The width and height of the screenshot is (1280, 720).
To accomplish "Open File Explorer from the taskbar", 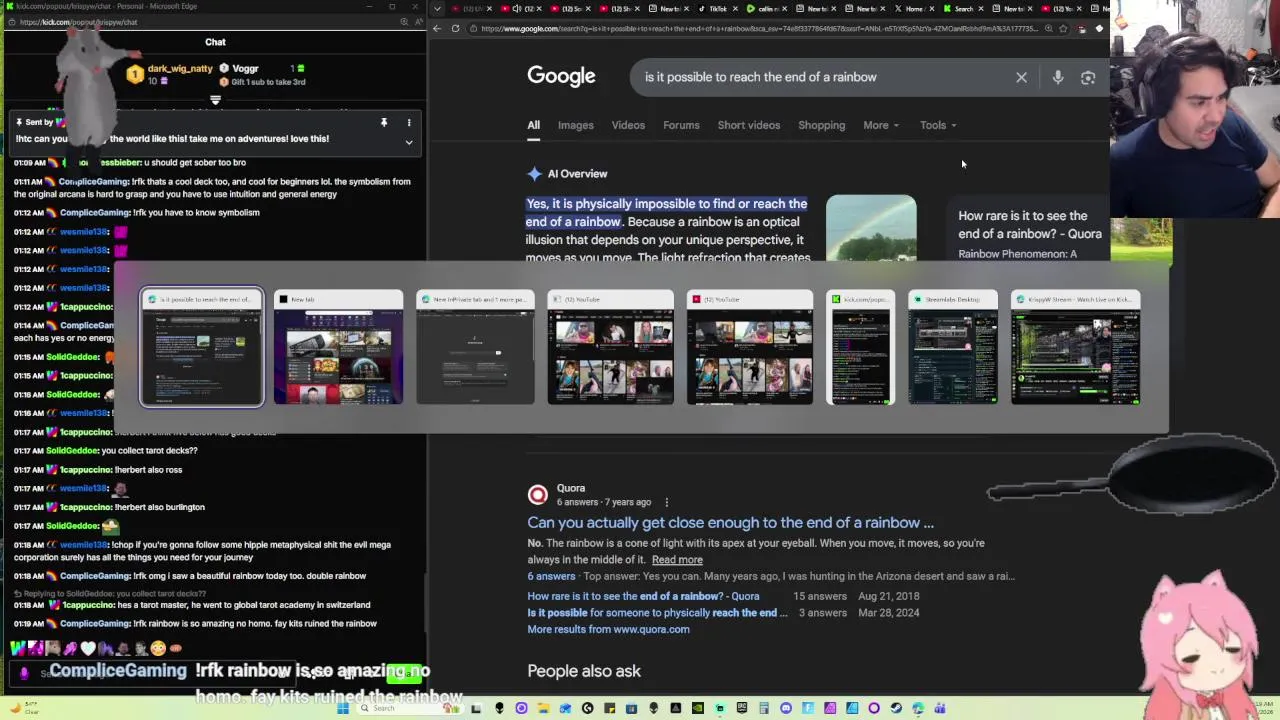I will [x=543, y=708].
